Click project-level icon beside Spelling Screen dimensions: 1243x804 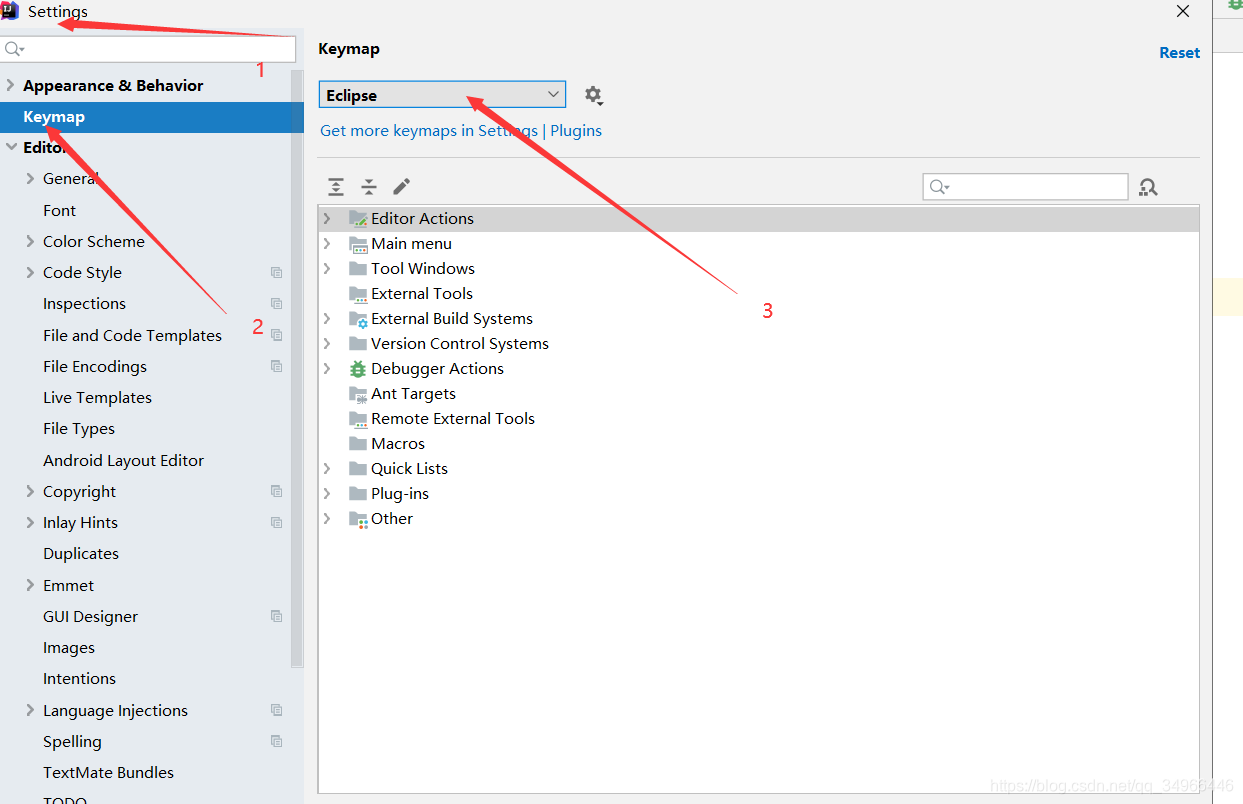[277, 742]
